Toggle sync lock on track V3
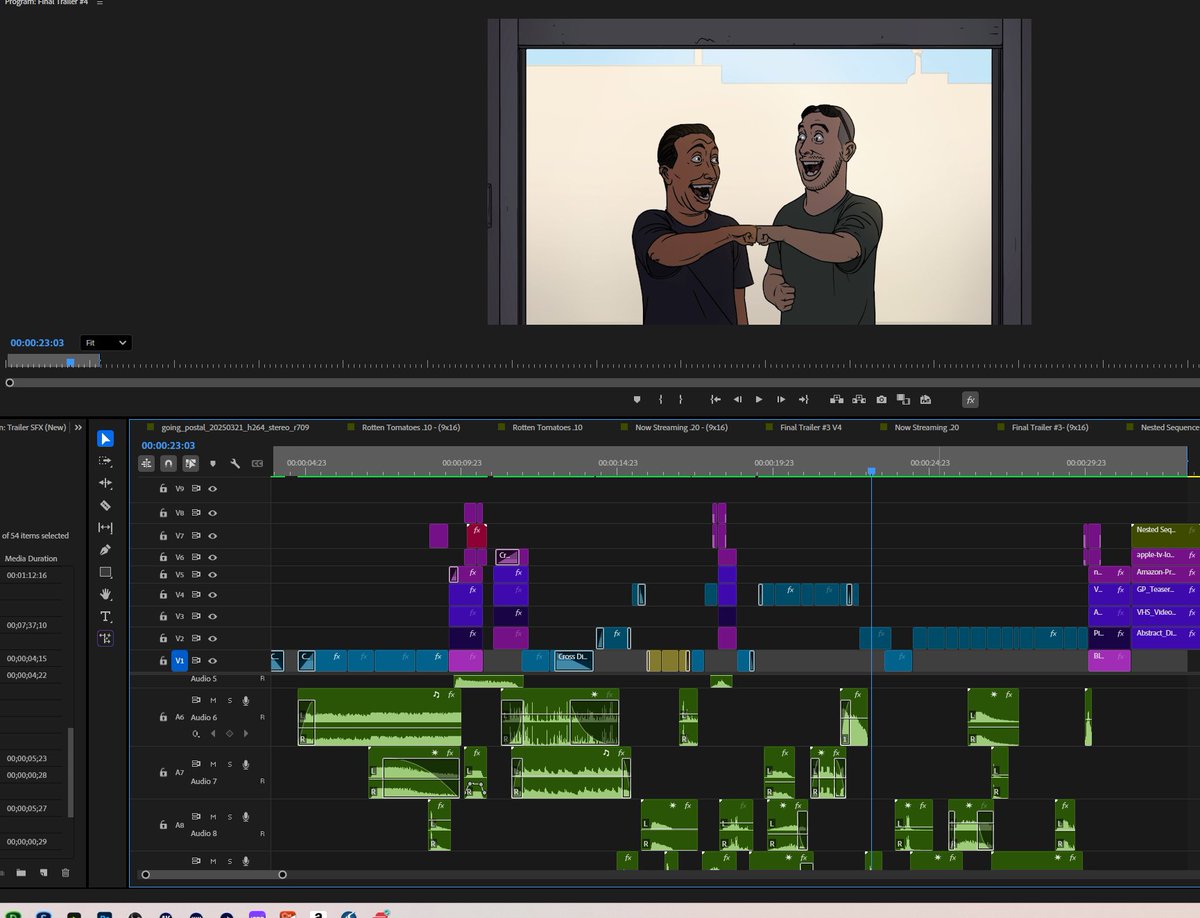 tap(196, 616)
